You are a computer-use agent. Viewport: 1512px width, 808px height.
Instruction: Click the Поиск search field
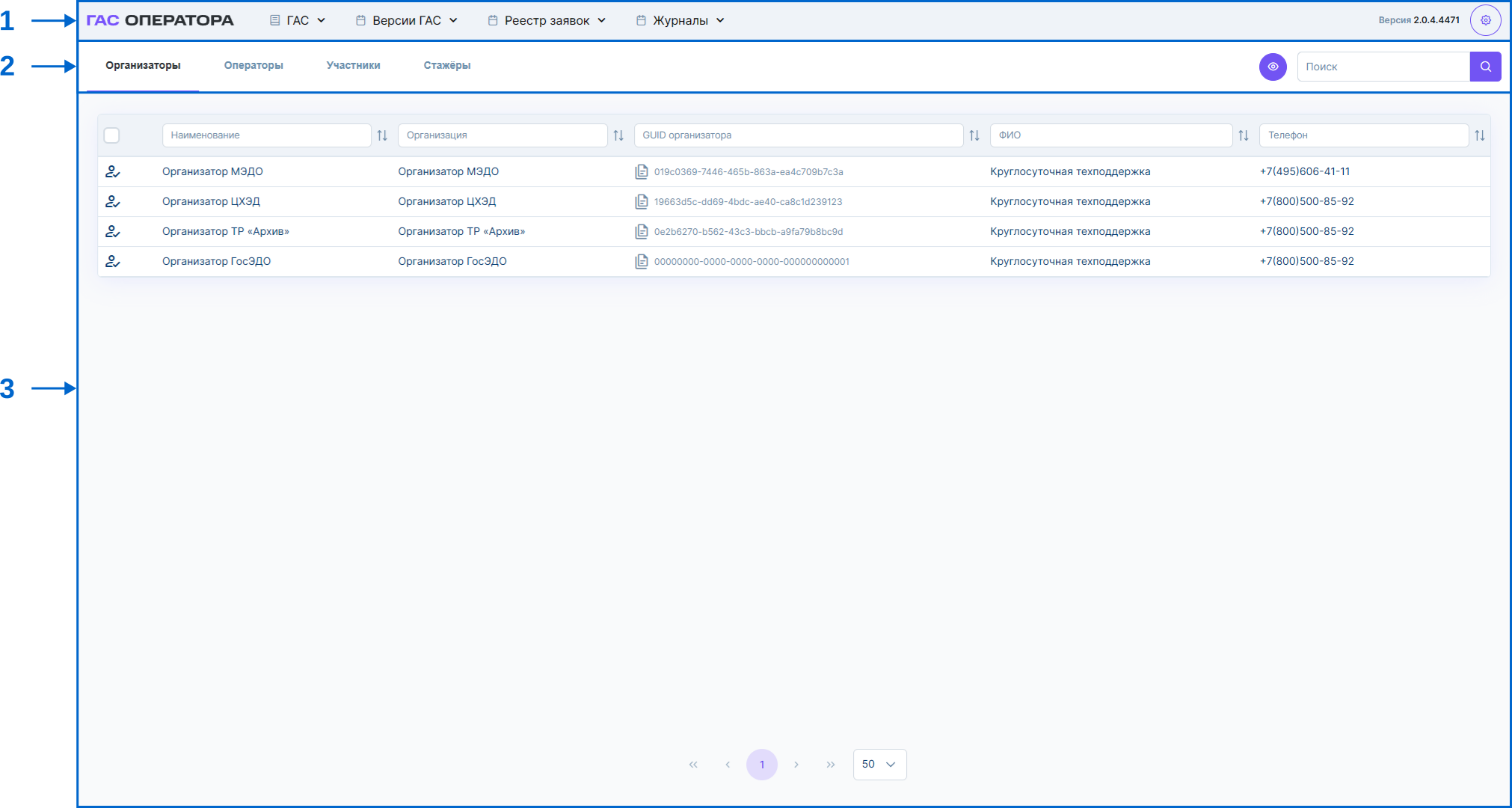point(1383,67)
